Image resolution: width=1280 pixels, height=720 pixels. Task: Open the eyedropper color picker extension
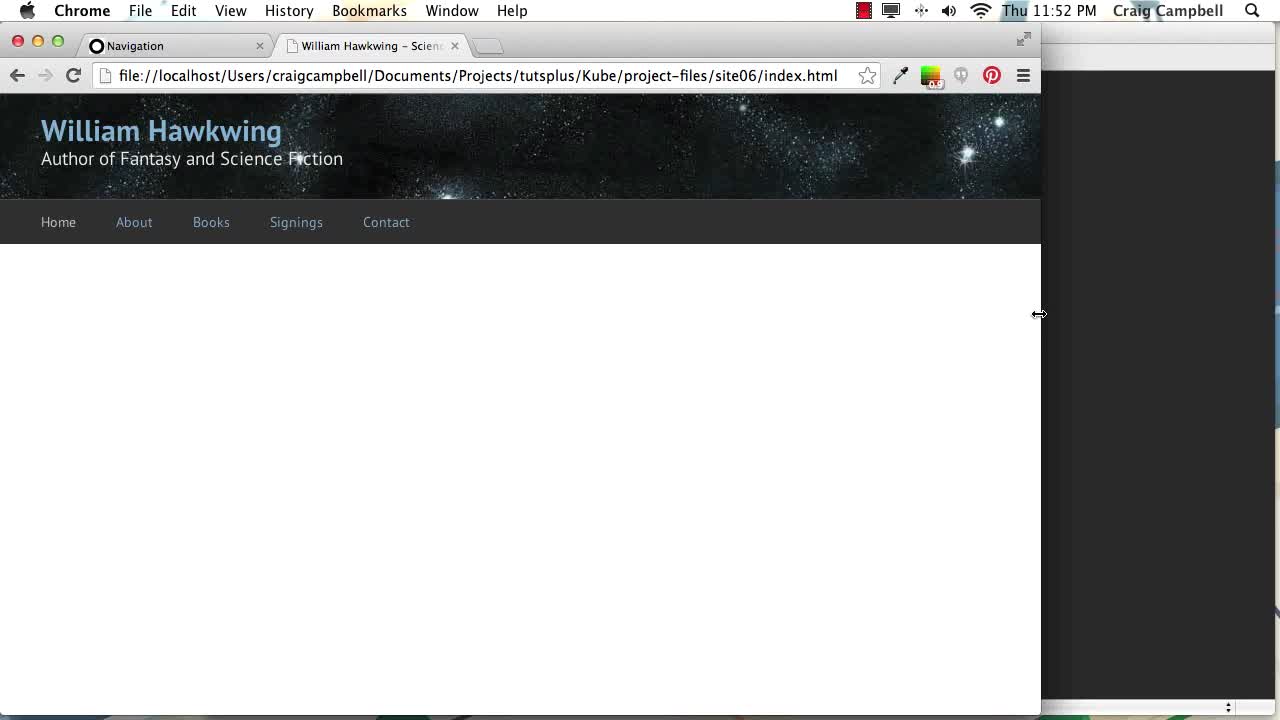(x=900, y=76)
